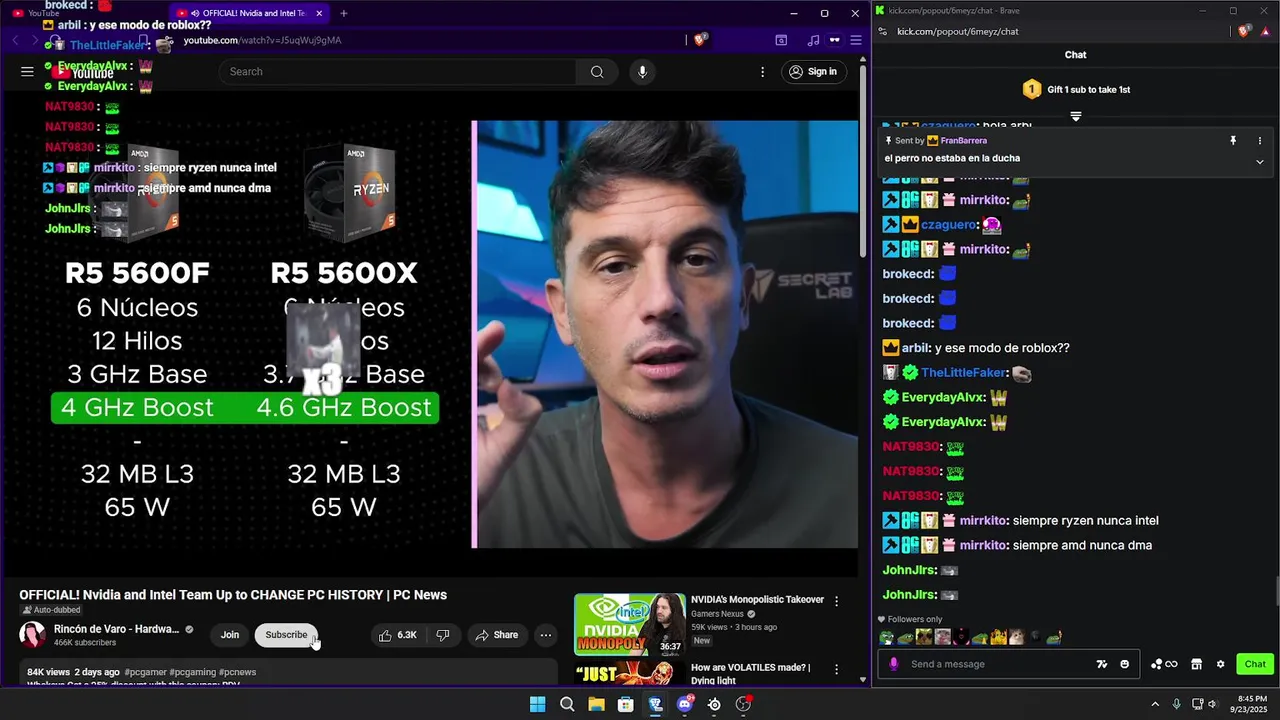This screenshot has height=720, width=1280.
Task: Click TheLittleFaker username in Kick chat
Action: [963, 373]
